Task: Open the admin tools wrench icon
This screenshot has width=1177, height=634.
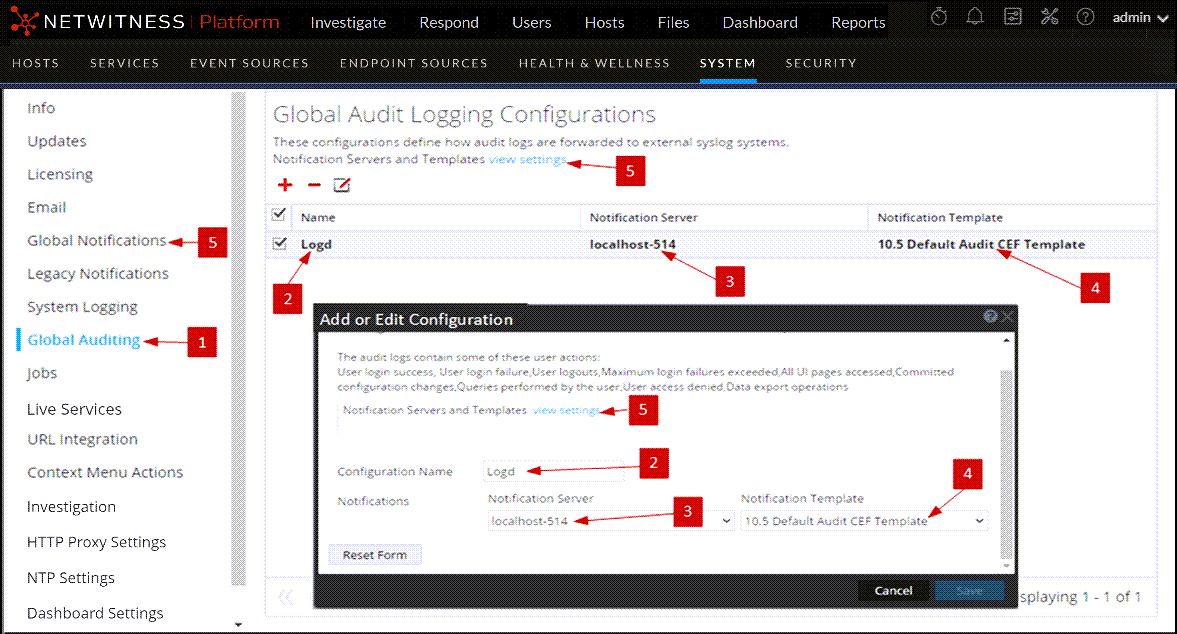Action: pos(1049,18)
